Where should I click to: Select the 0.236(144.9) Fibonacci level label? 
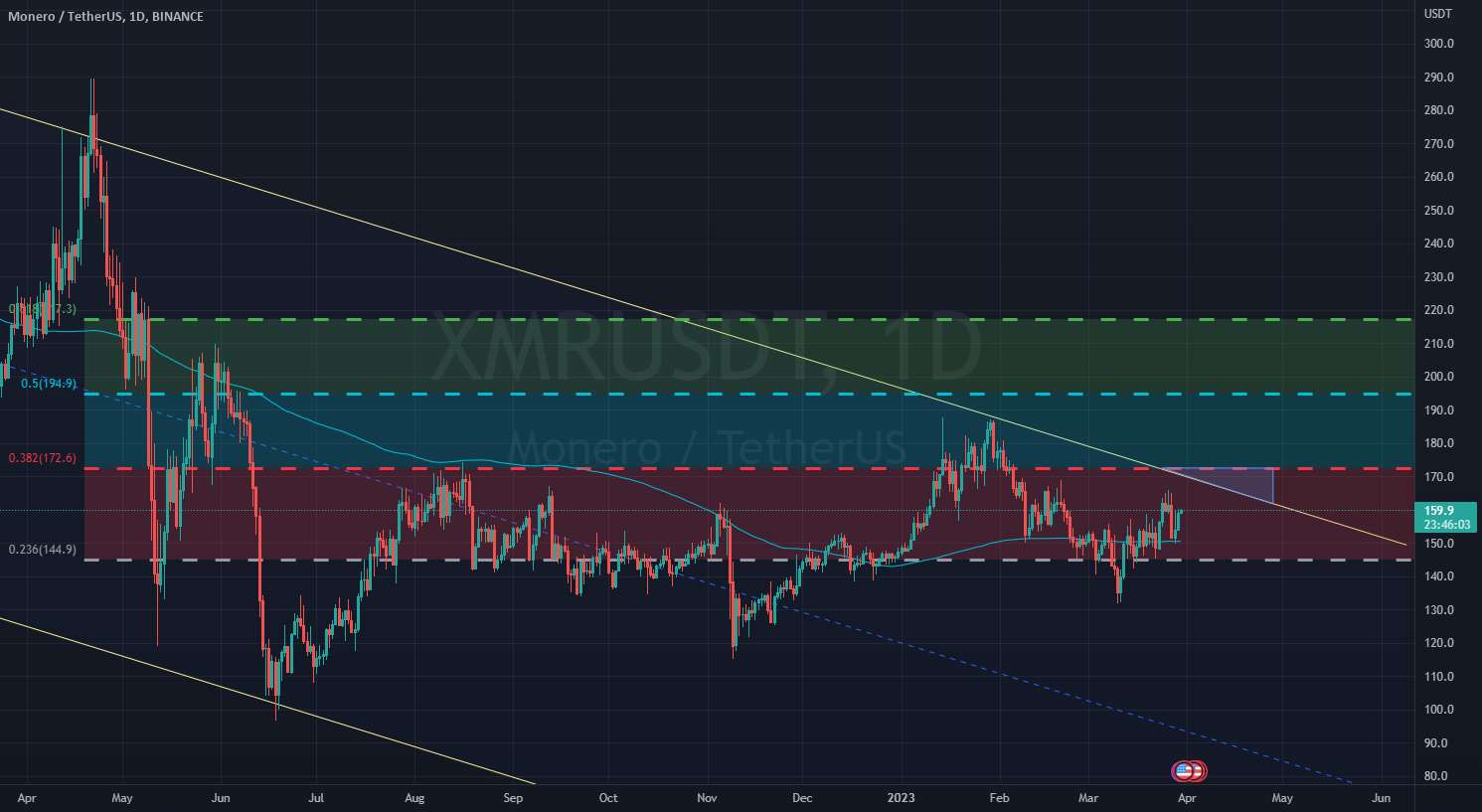pyautogui.click(x=42, y=549)
